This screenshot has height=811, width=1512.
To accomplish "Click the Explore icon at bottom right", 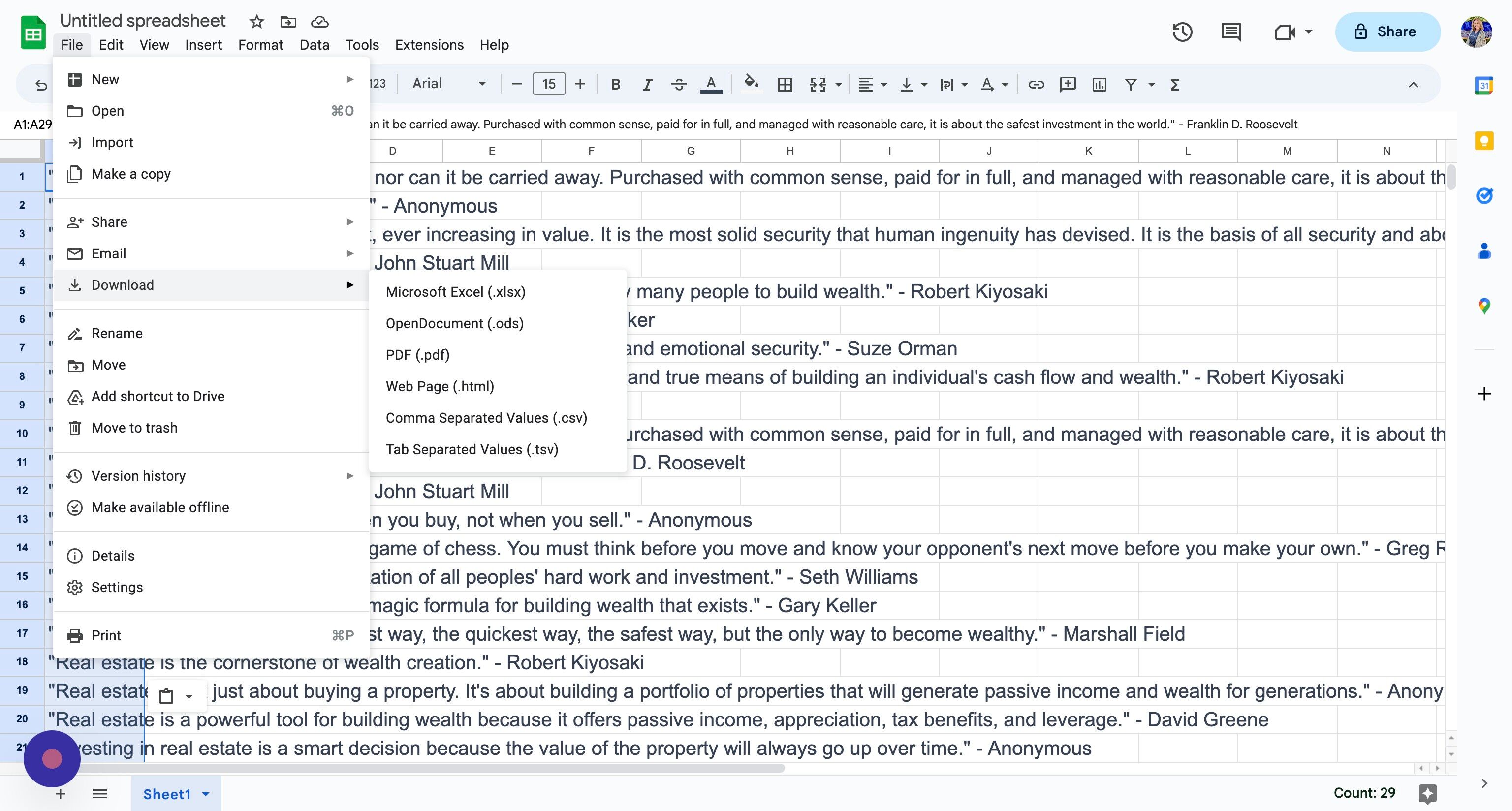I will (1427, 794).
